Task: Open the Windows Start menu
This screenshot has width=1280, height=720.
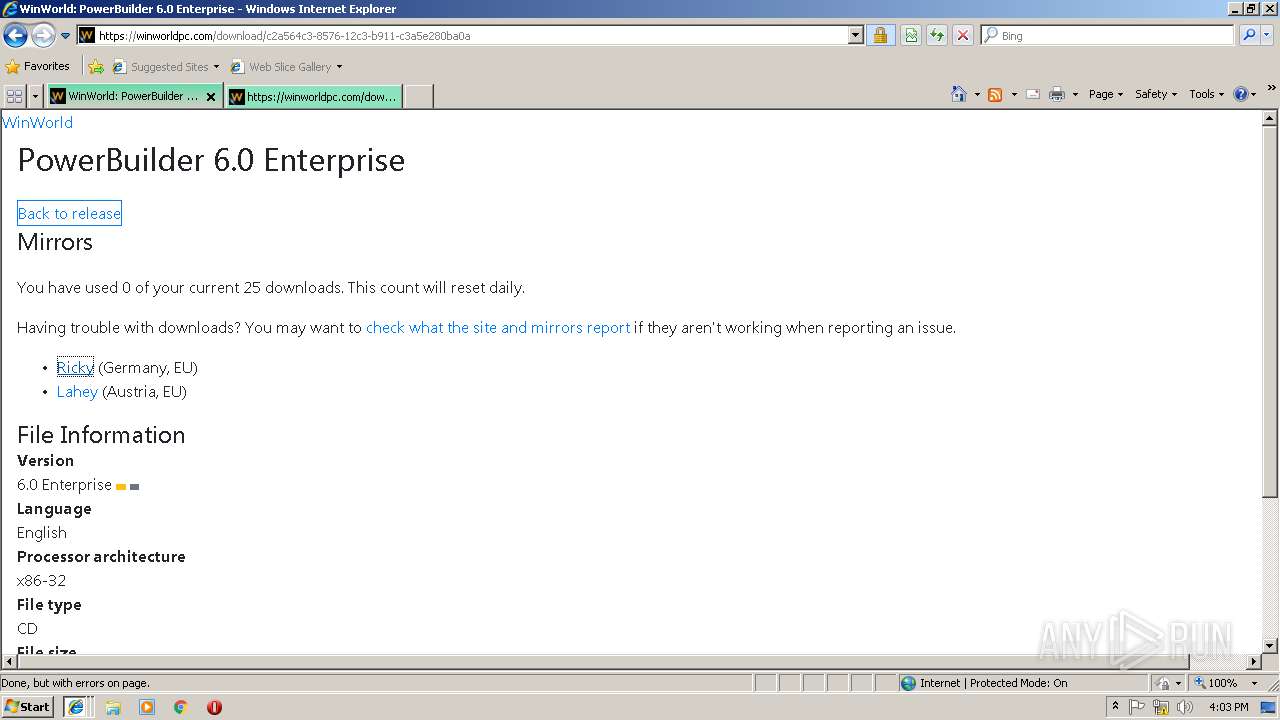Action: pos(27,706)
